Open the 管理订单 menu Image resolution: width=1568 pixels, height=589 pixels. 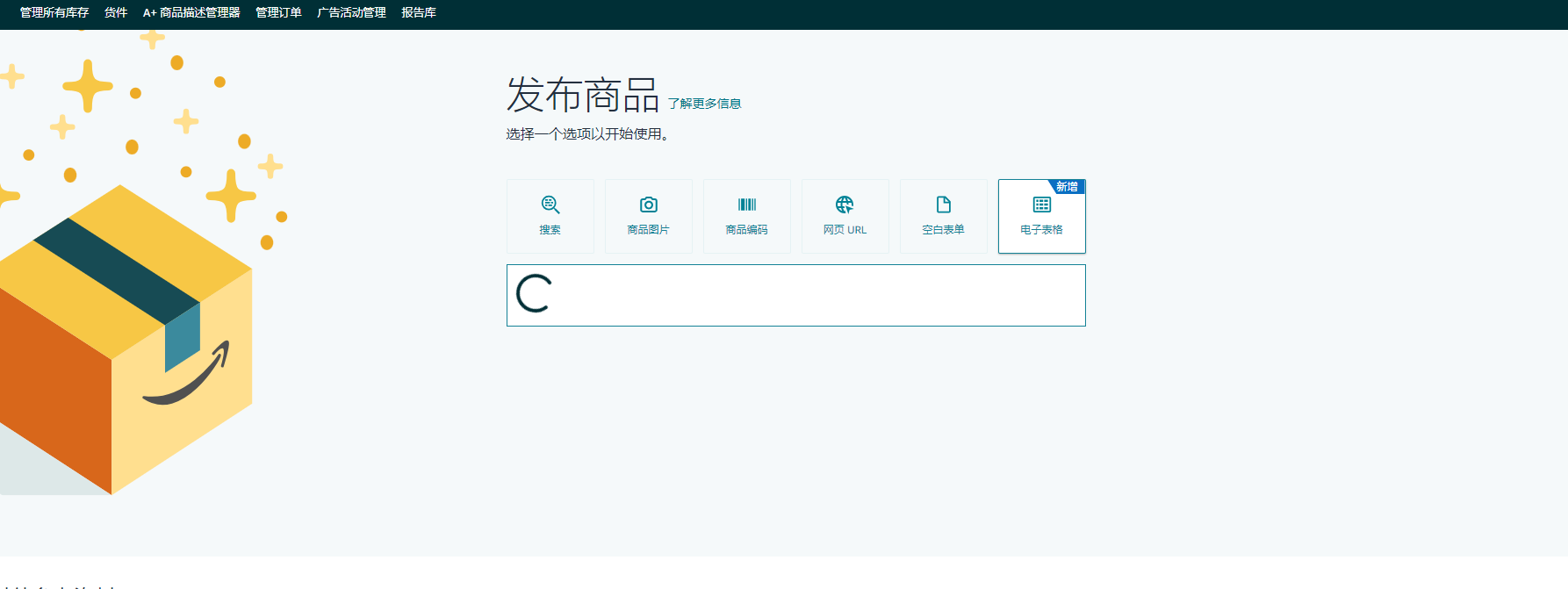[x=278, y=12]
